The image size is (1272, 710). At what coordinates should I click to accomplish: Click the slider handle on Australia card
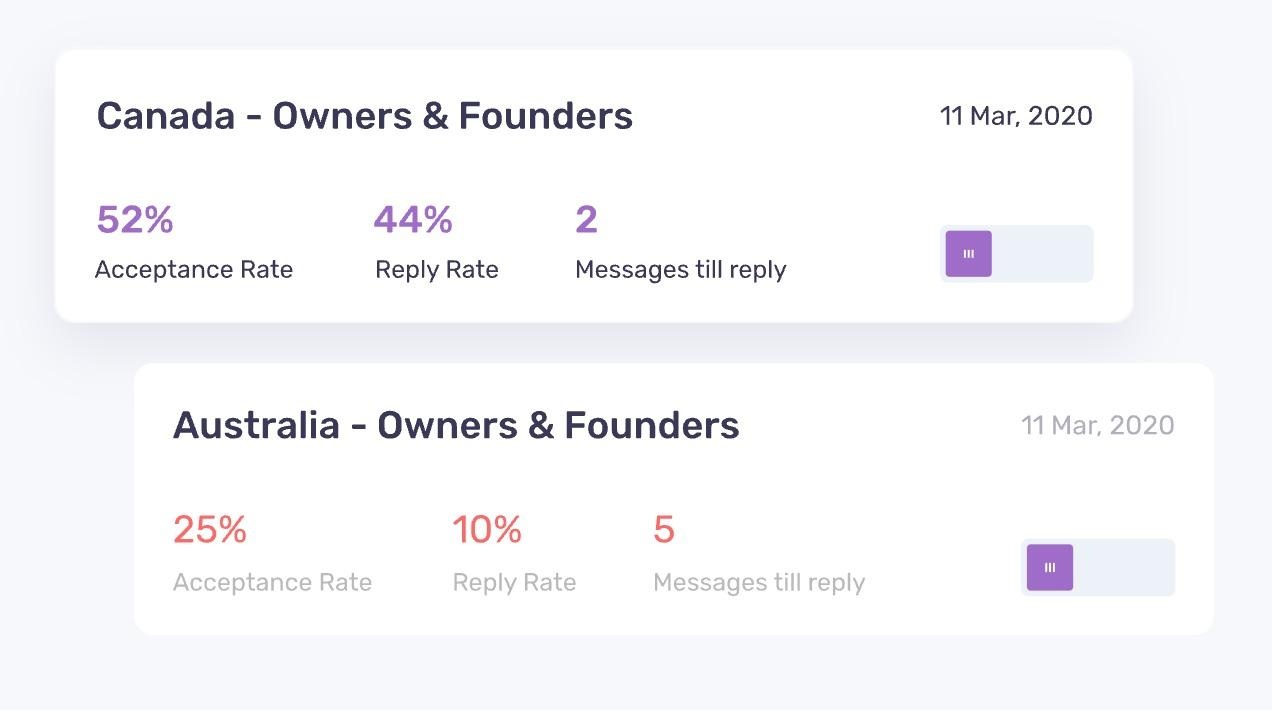1048,566
